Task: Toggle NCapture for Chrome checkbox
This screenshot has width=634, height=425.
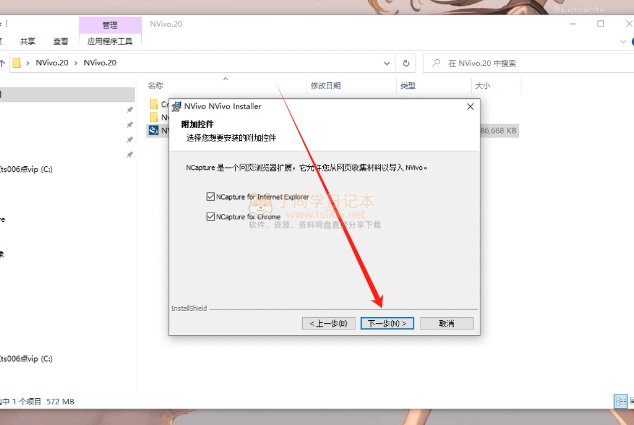Action: [x=210, y=216]
